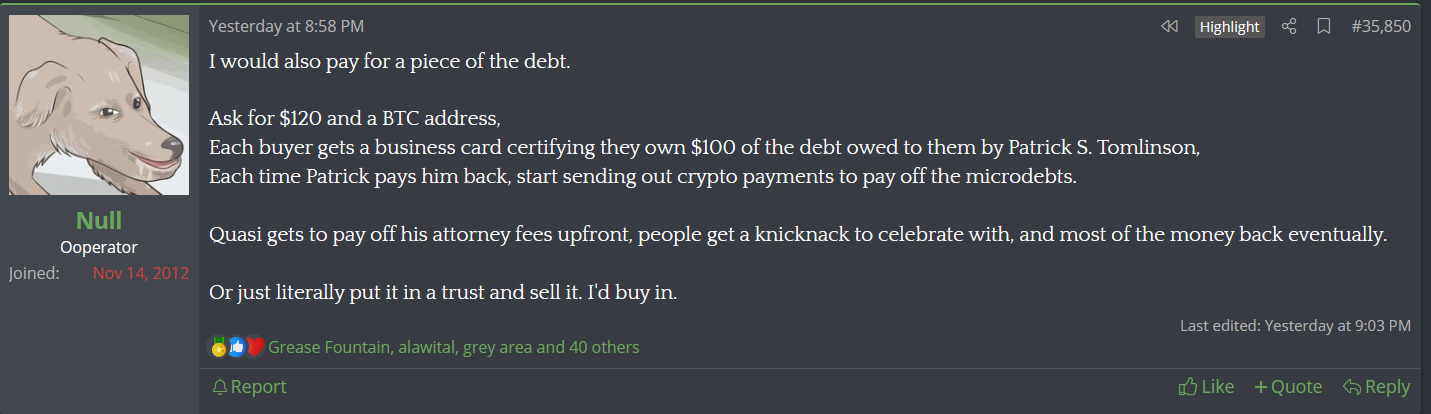The width and height of the screenshot is (1431, 414).
Task: Quote this post with +Quote
Action: pyautogui.click(x=1288, y=386)
